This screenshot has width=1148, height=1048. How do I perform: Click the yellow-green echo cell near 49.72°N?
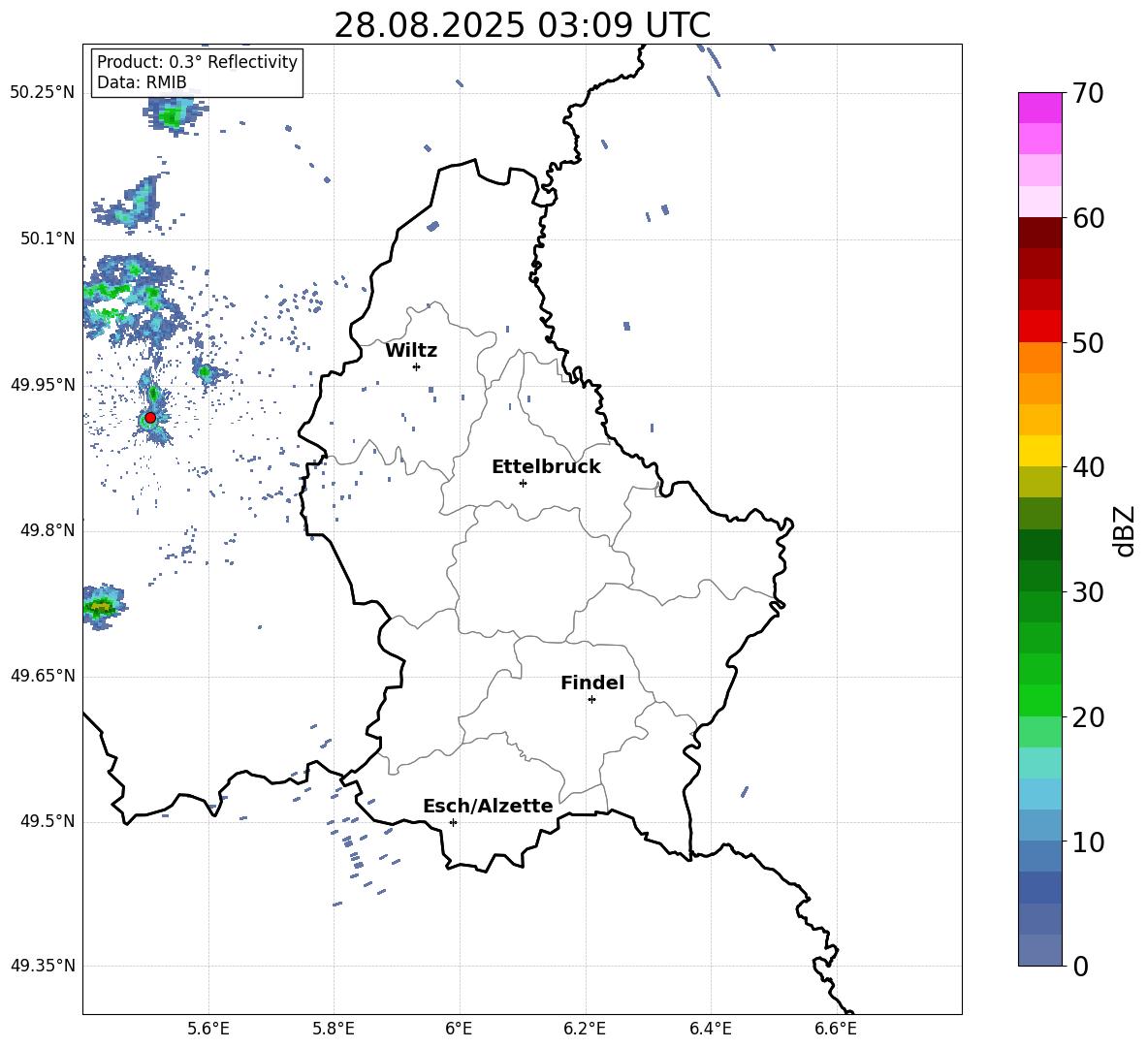(101, 607)
